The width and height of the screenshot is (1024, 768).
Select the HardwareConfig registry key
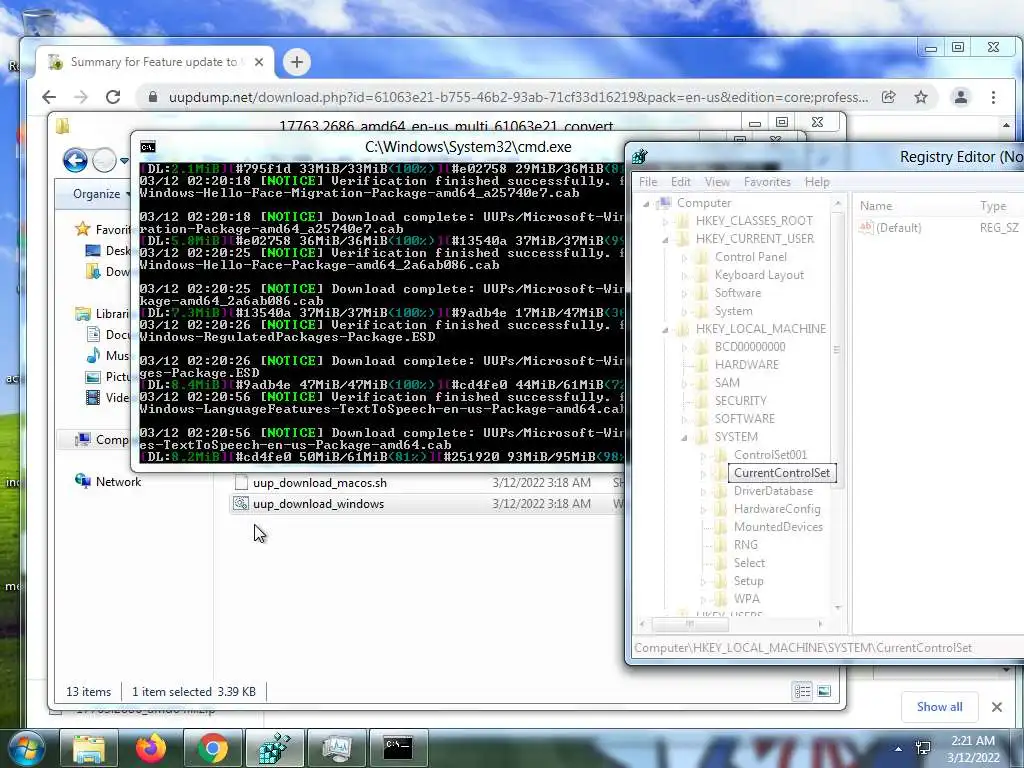point(777,509)
